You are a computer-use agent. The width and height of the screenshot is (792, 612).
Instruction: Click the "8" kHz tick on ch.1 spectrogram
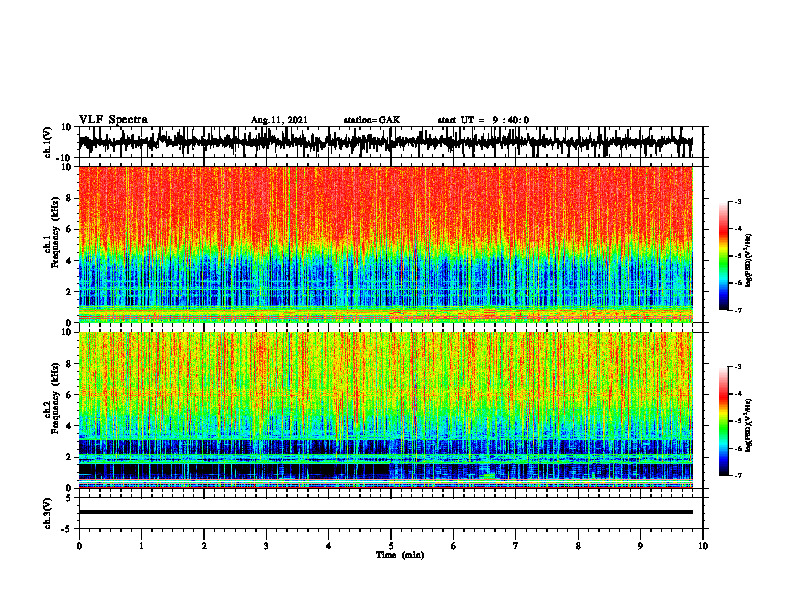point(69,198)
